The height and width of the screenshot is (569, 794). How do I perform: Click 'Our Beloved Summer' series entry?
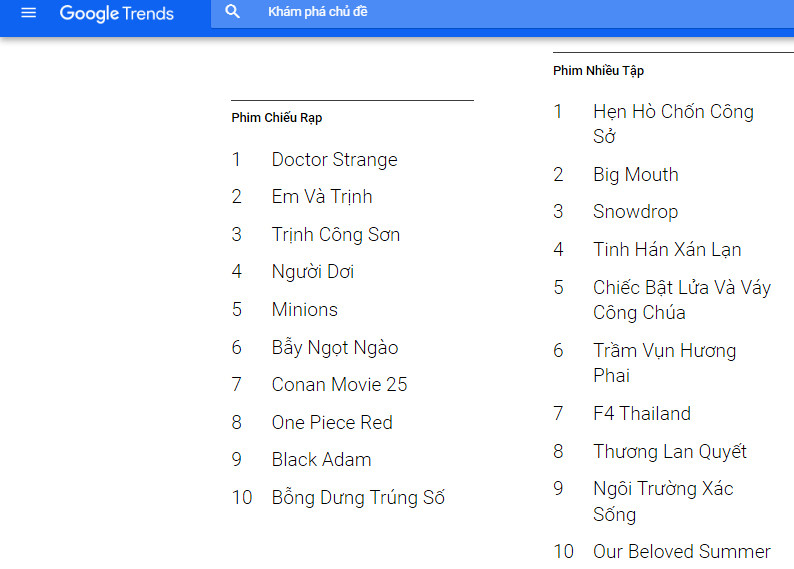[681, 552]
